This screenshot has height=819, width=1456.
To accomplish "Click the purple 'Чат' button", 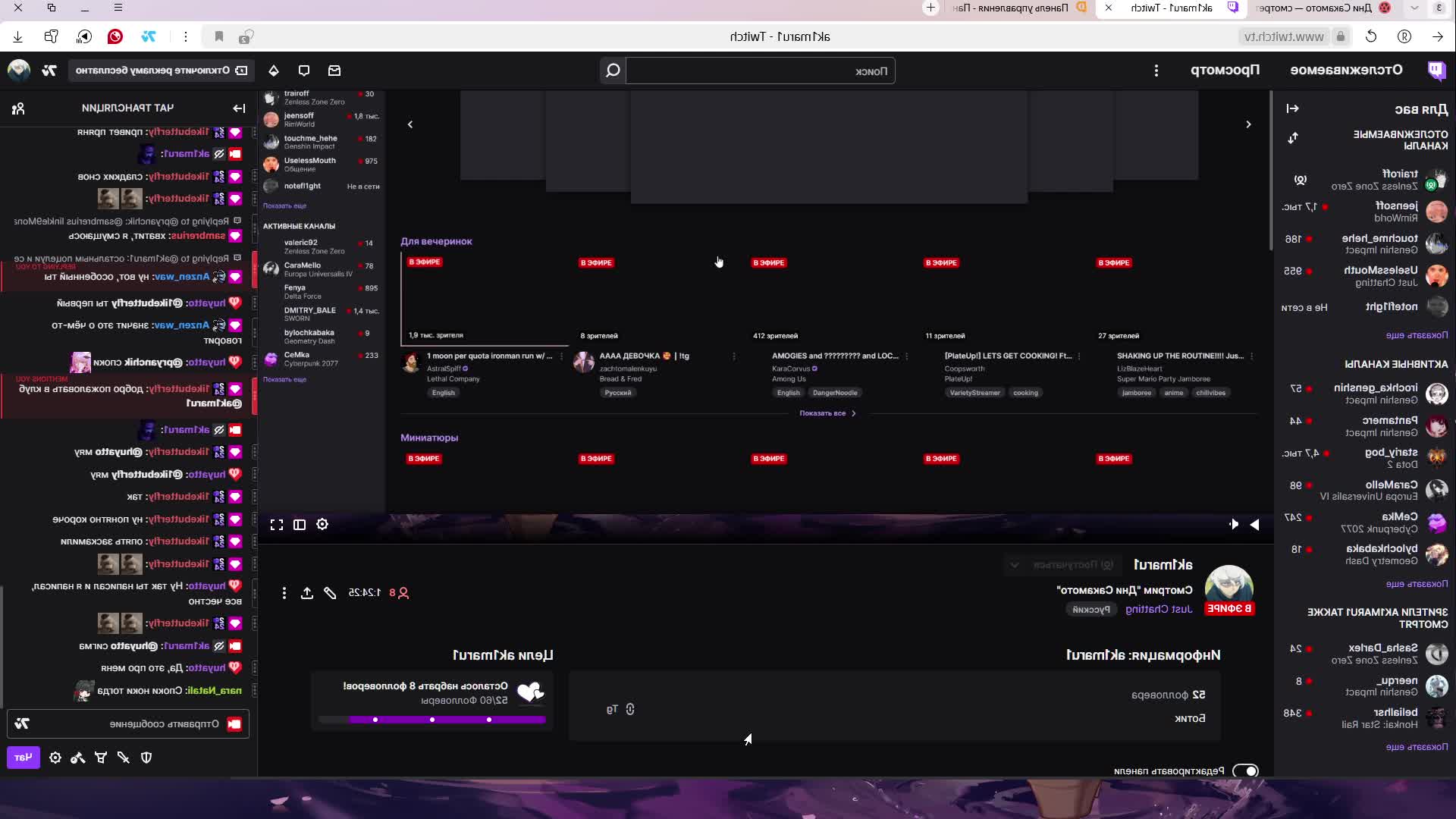I will [24, 758].
